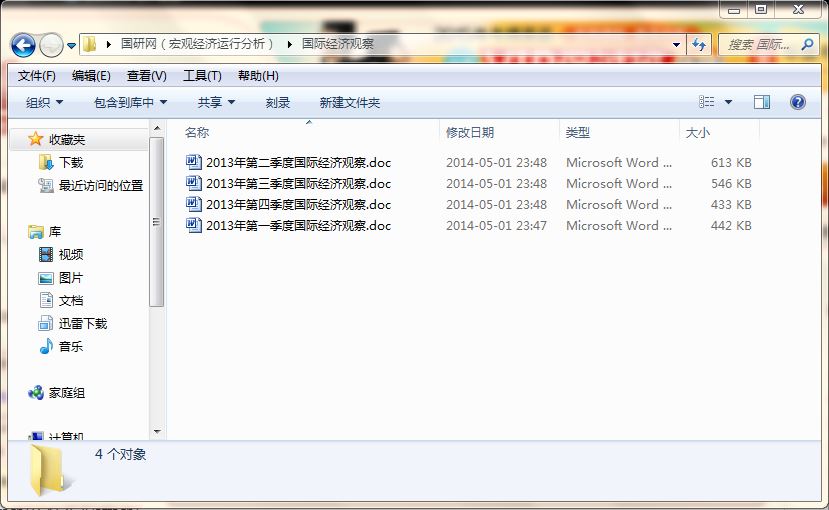The width and height of the screenshot is (829, 510).
Task: Open 迅雷下载 library
Action: (82, 324)
